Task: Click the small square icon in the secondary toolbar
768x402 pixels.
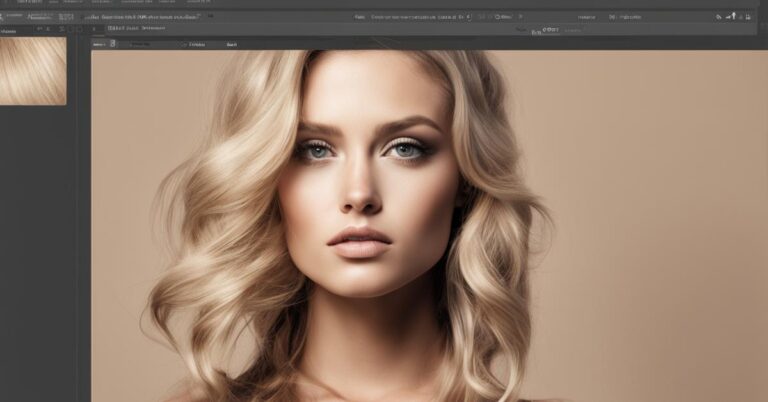Action: point(112,44)
